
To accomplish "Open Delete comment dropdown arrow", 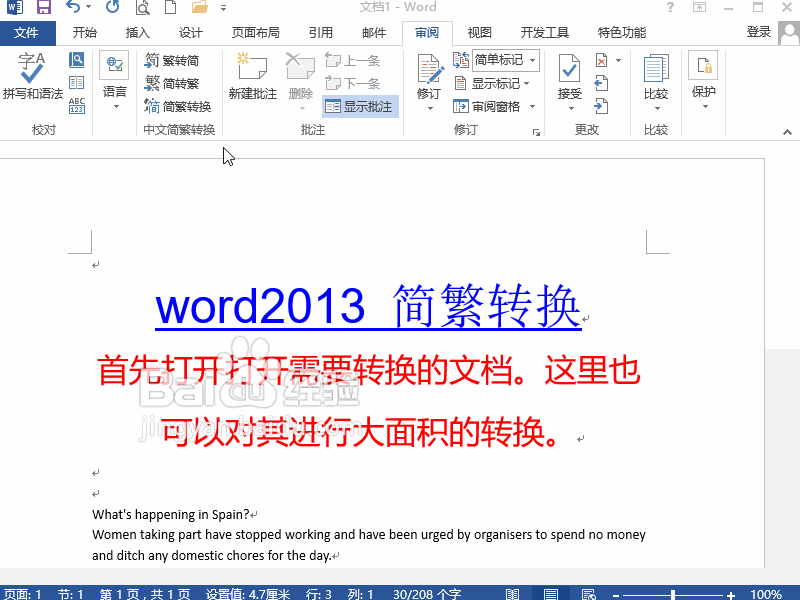I will pyautogui.click(x=302, y=108).
